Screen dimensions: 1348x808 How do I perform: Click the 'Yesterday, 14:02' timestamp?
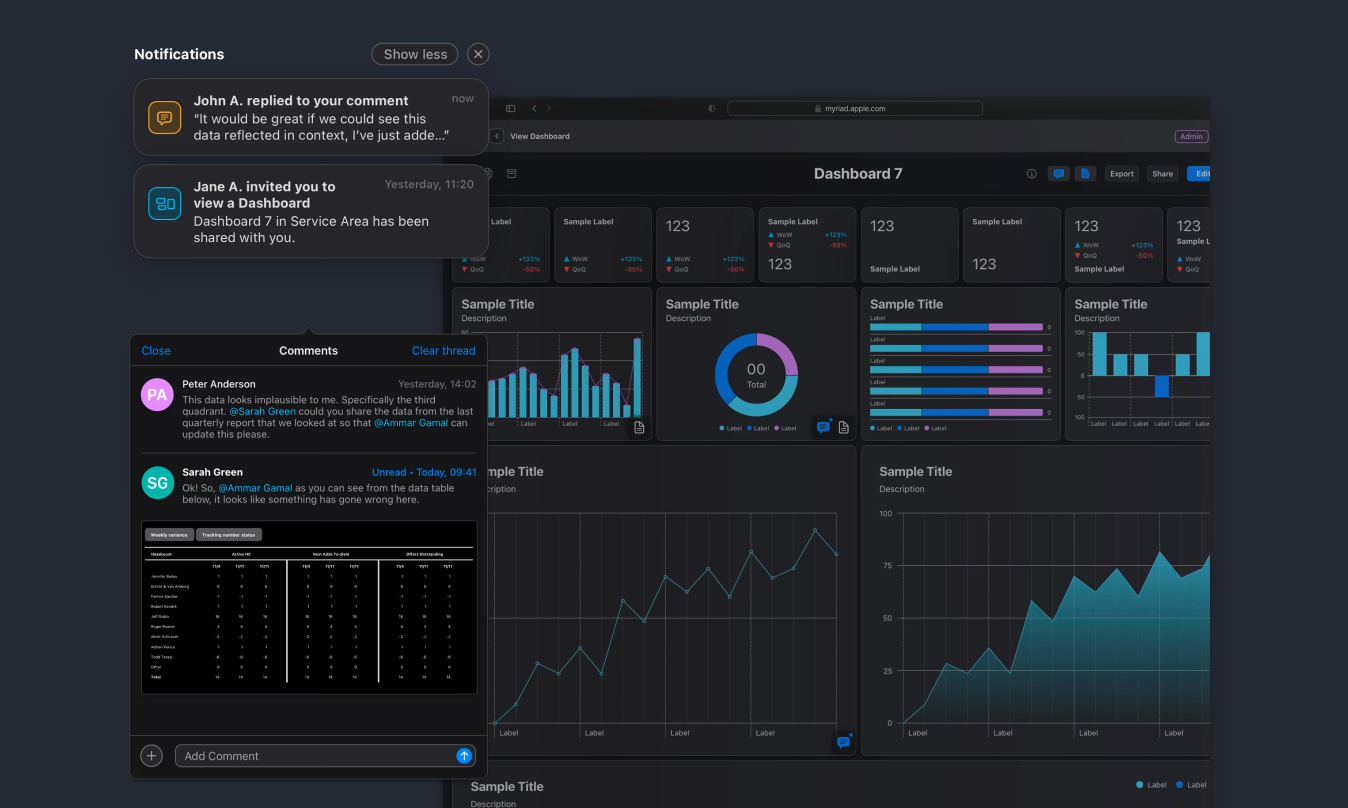click(437, 384)
